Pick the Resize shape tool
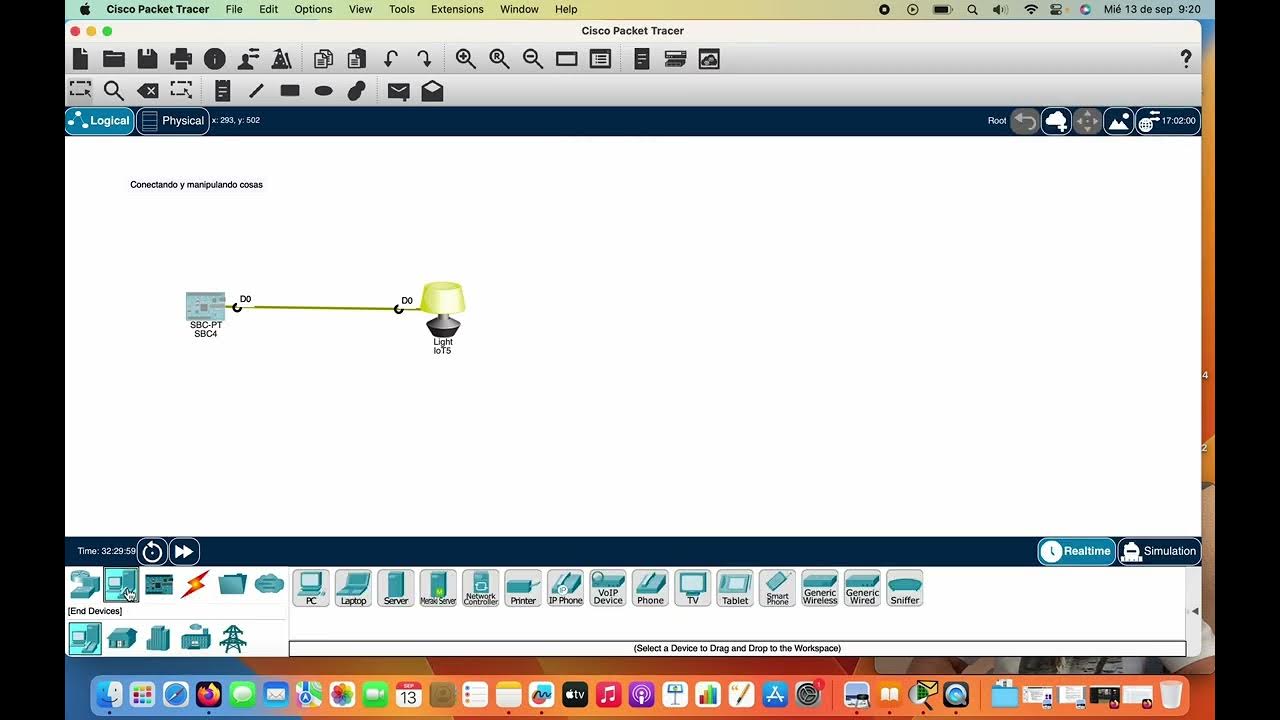 coord(181,90)
